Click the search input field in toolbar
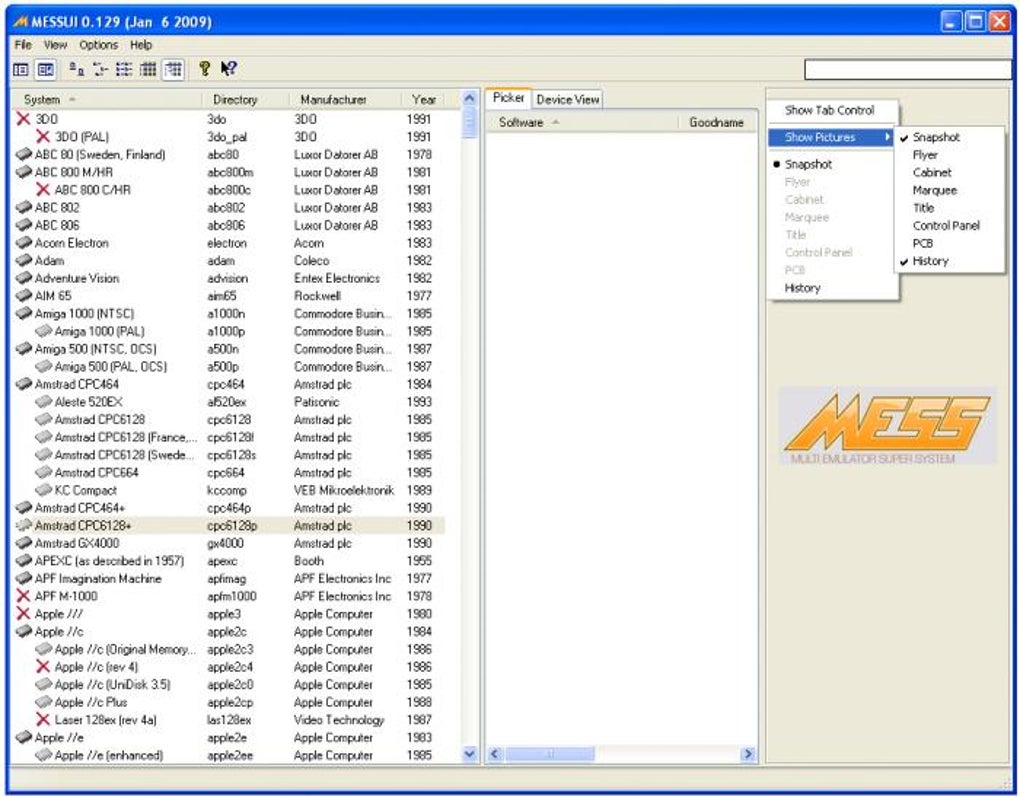Viewport: 1020px width, 797px height. point(908,70)
